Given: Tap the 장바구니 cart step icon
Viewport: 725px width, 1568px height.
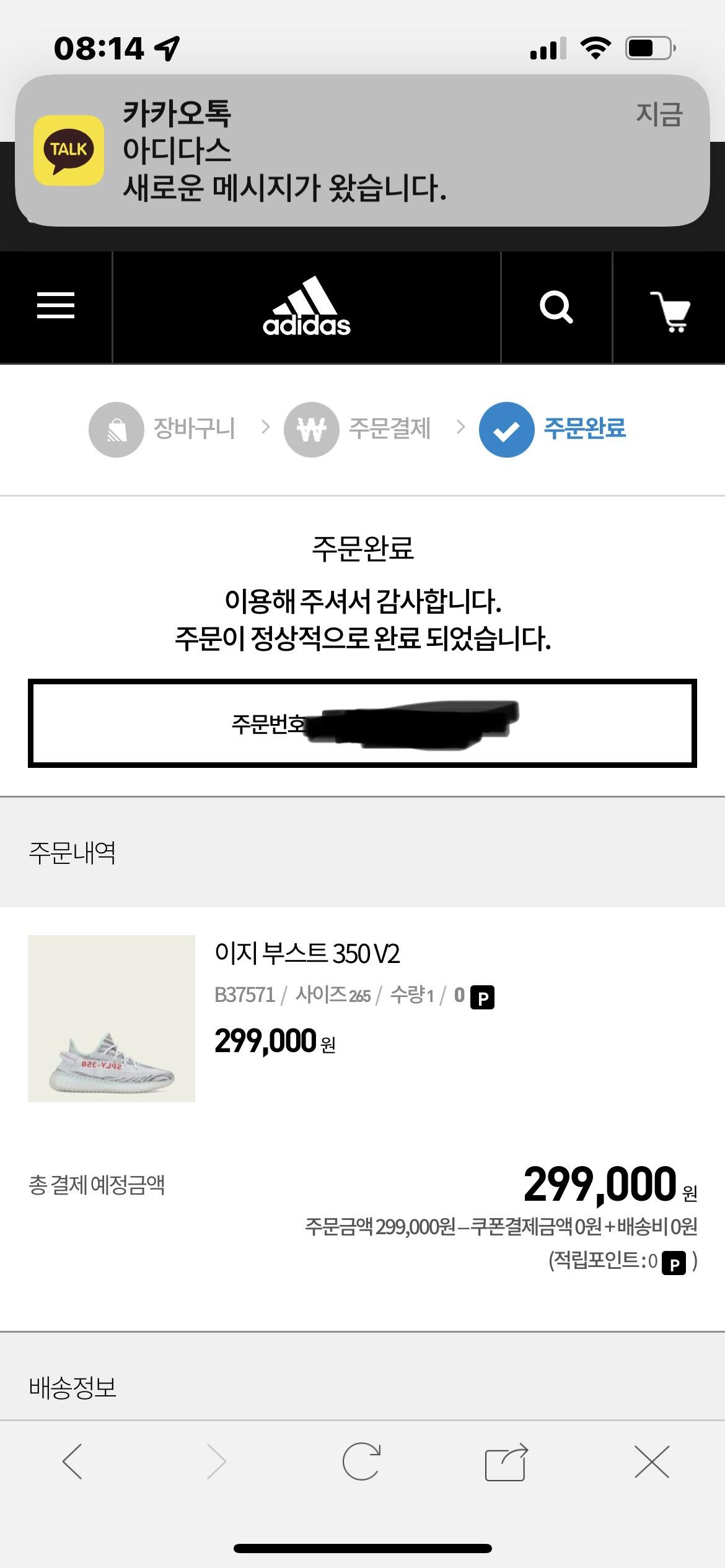Looking at the screenshot, I should (x=116, y=429).
